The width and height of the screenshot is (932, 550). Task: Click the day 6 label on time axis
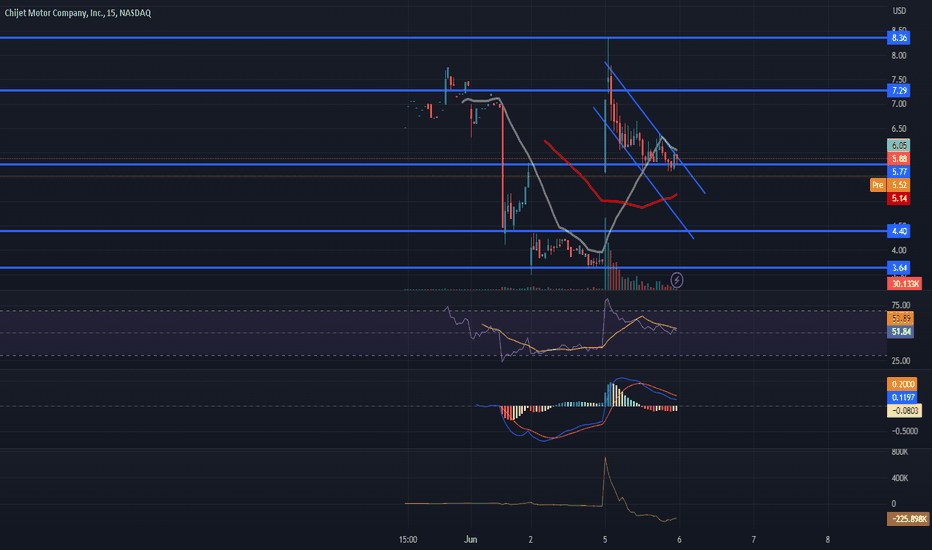(x=679, y=540)
